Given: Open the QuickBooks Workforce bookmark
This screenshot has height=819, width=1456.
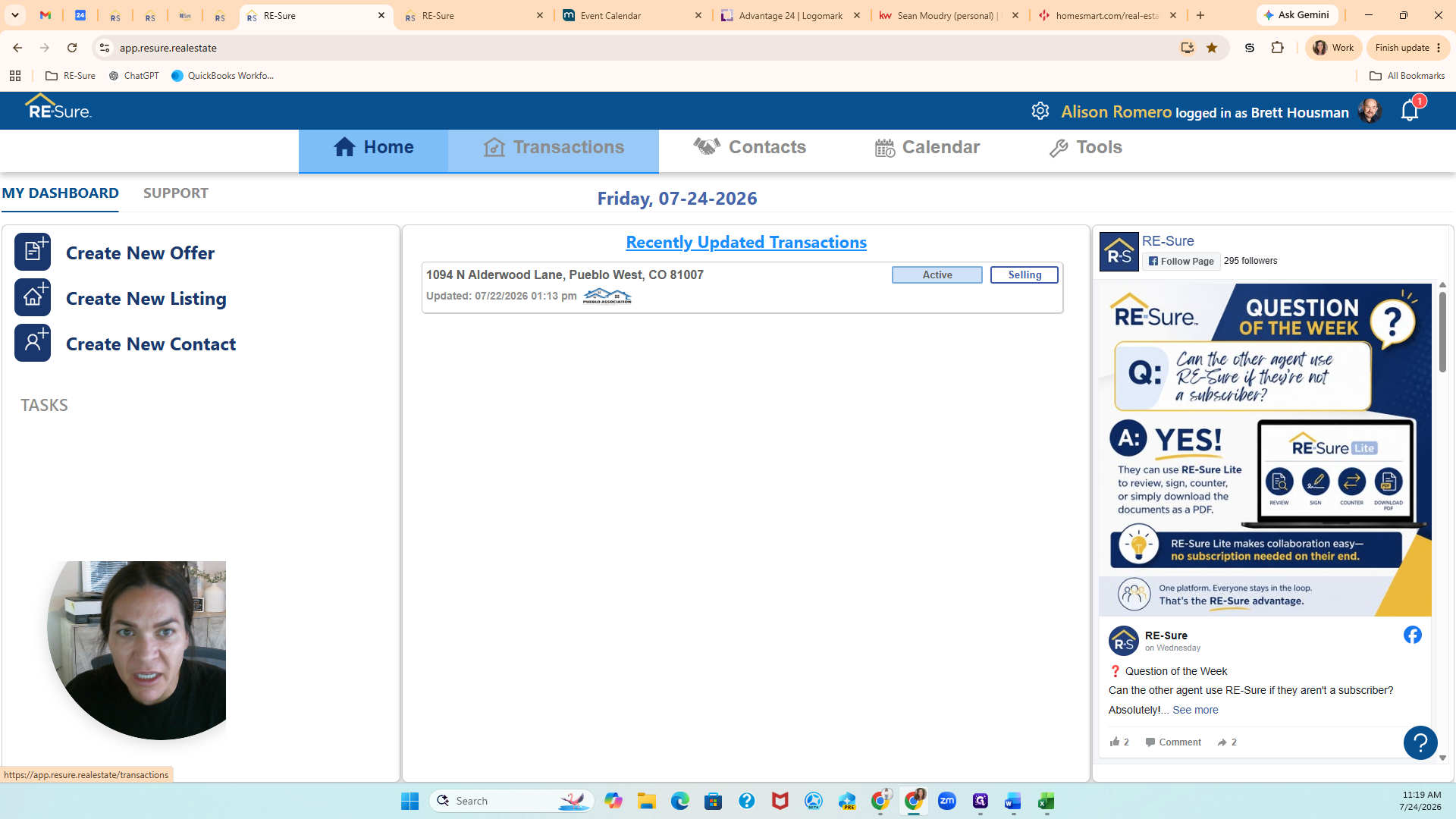Looking at the screenshot, I should coord(223,76).
